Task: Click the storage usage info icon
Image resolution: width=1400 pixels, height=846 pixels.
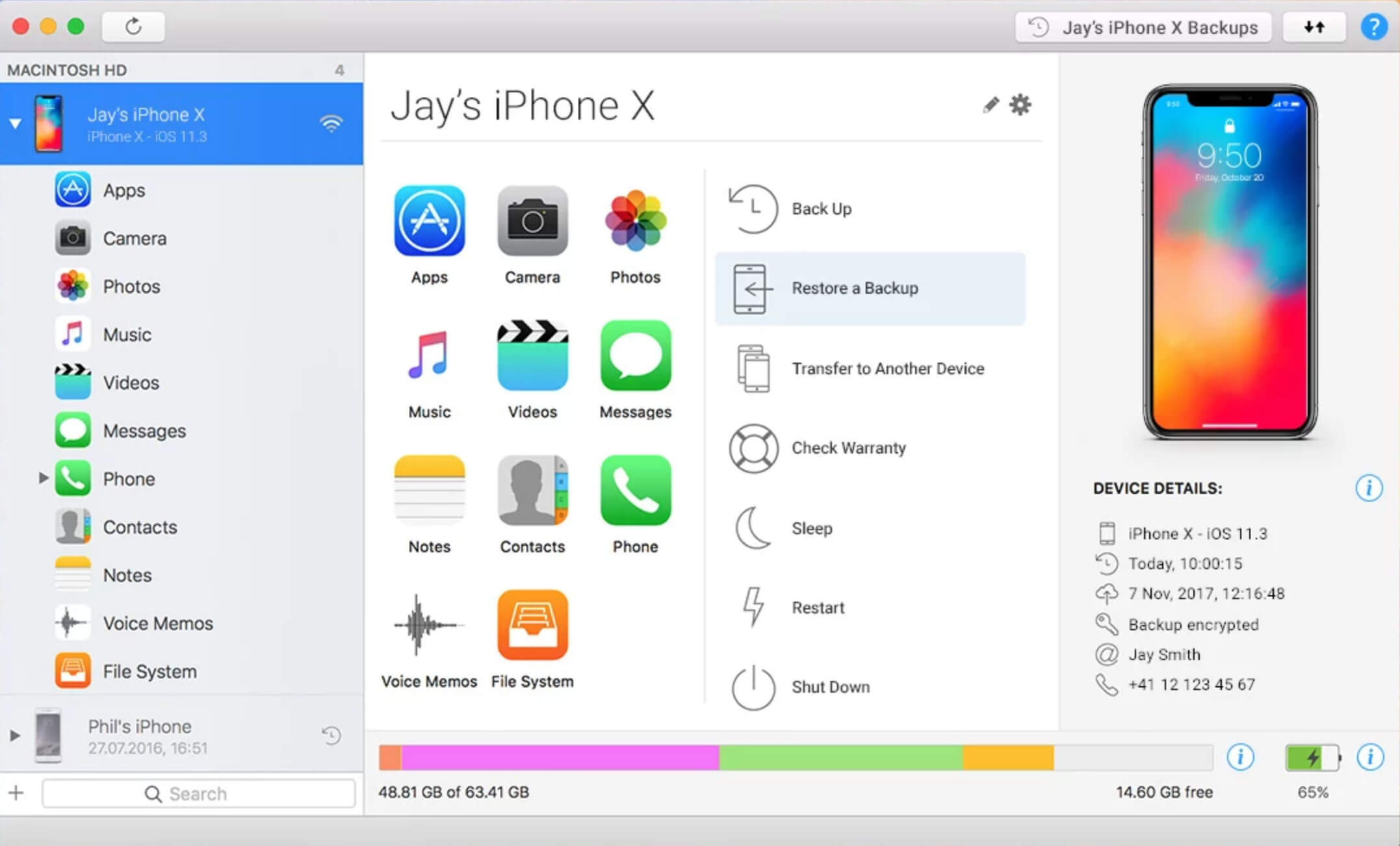Action: click(x=1240, y=757)
